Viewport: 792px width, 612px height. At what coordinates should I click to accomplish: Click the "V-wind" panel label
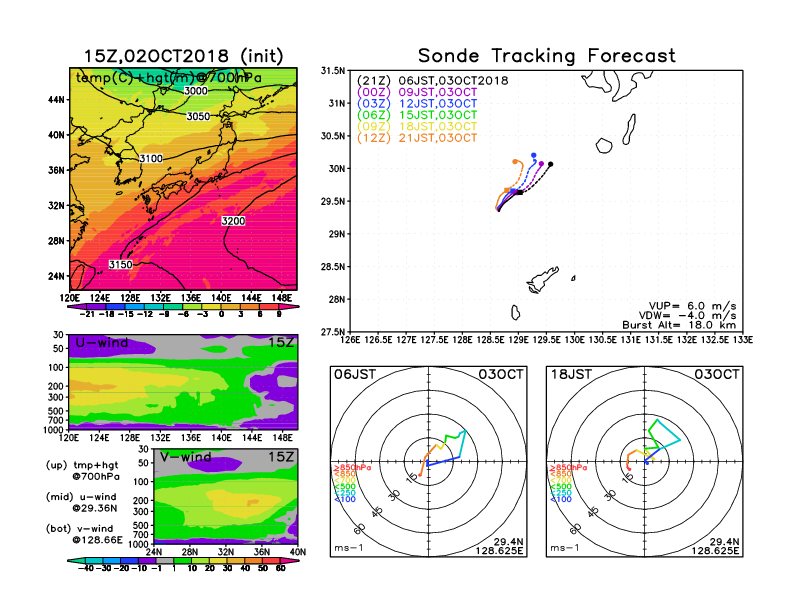185,457
